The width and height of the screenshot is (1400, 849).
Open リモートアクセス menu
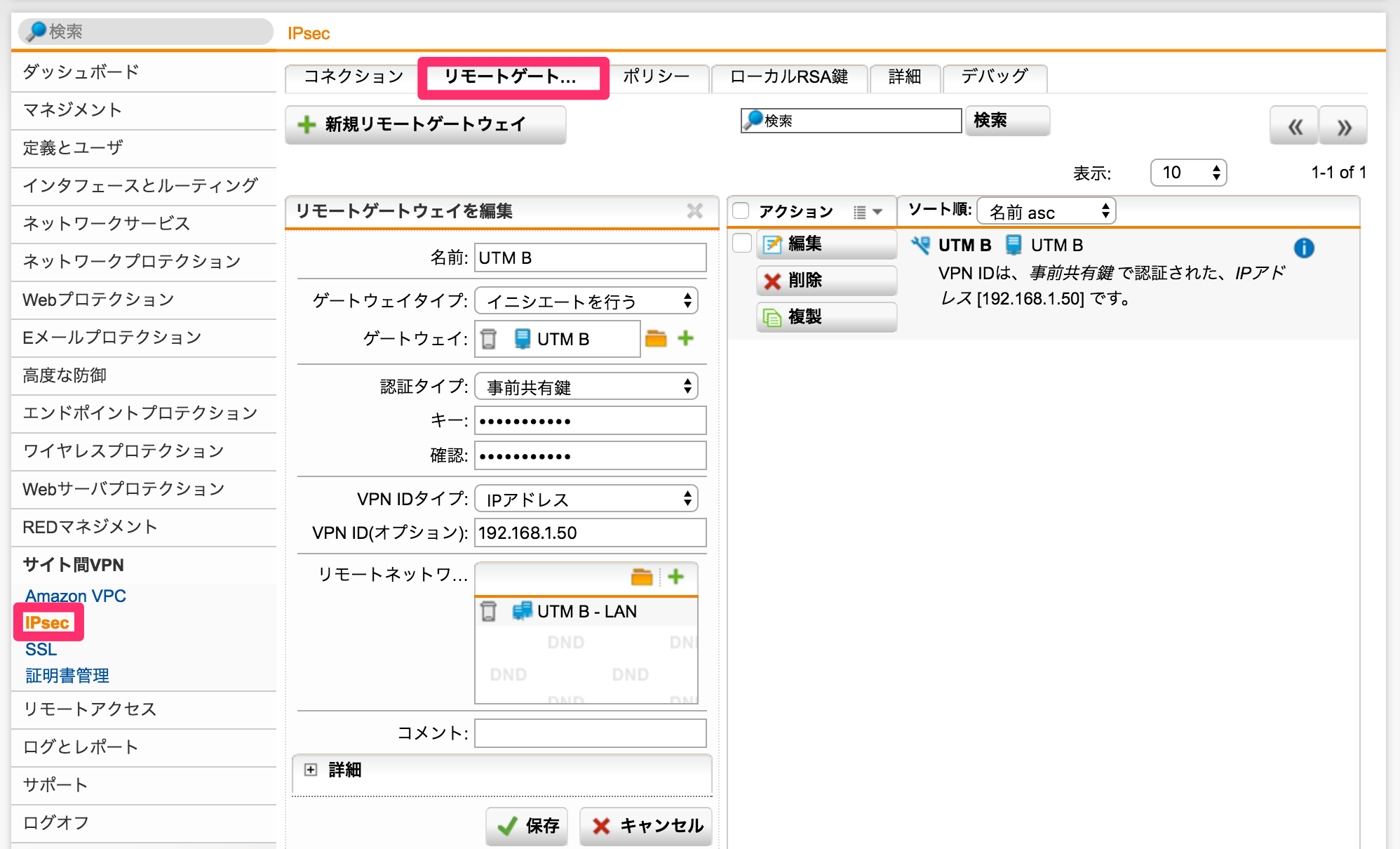click(144, 709)
